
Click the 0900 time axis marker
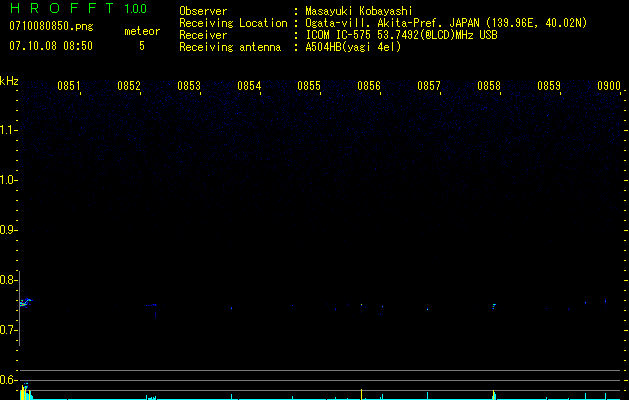[x=609, y=86]
